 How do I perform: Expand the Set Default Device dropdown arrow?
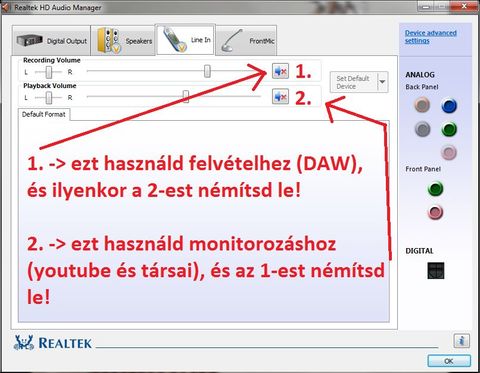pos(383,82)
